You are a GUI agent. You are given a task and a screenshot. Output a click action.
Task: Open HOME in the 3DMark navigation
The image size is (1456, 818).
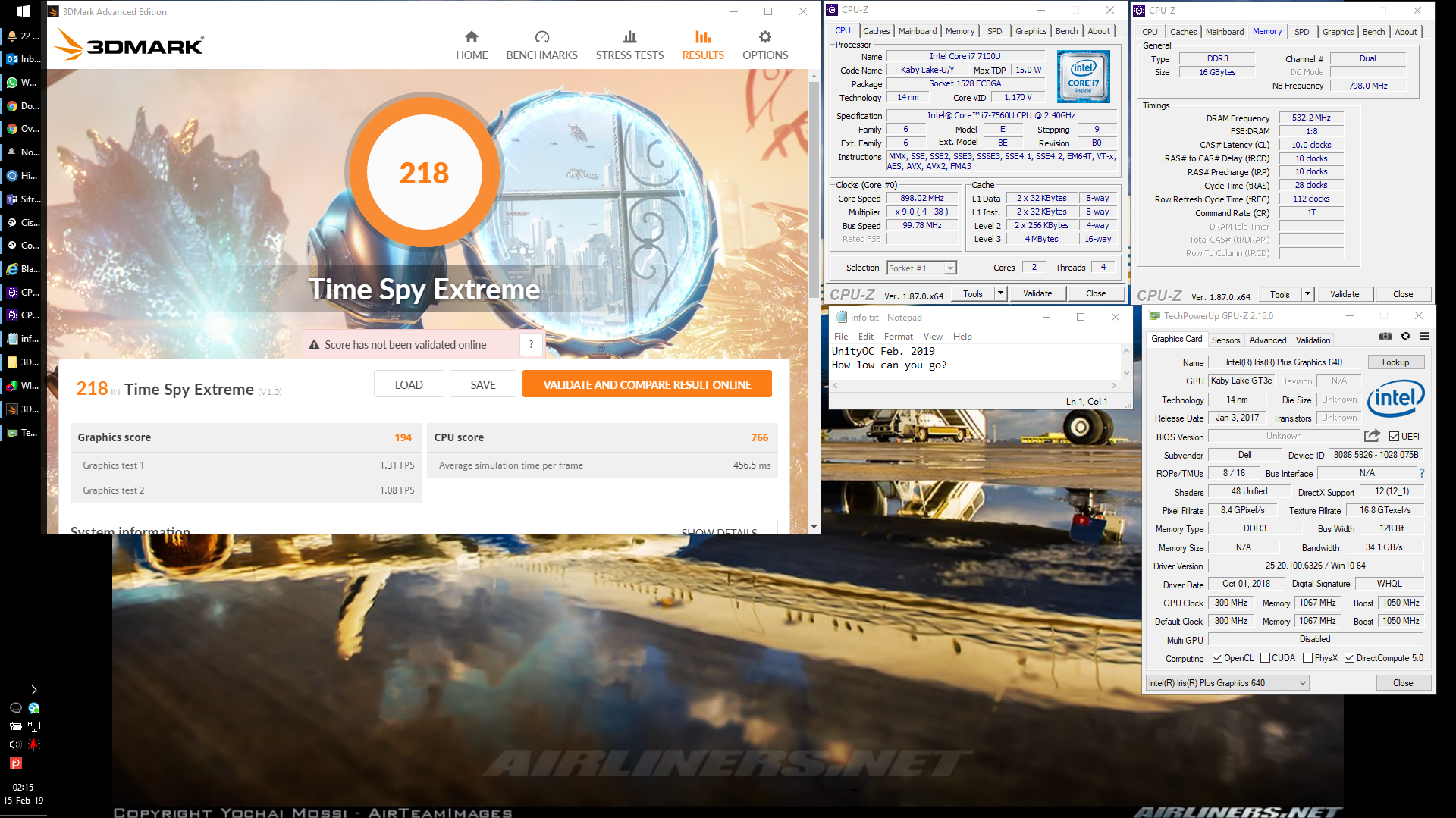coord(471,45)
